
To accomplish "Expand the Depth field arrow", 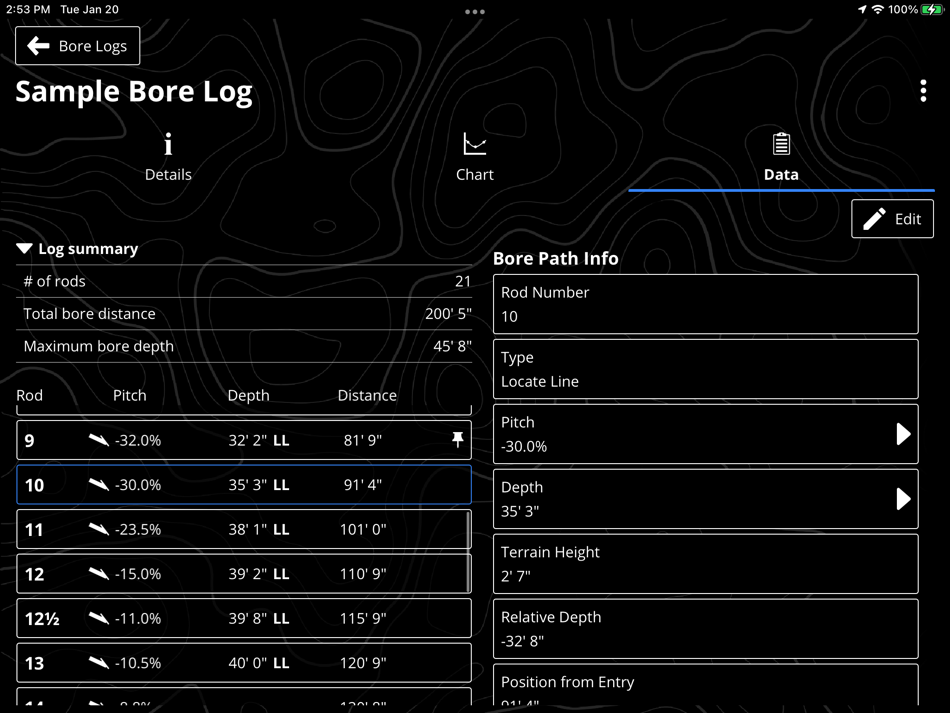I will pyautogui.click(x=903, y=499).
